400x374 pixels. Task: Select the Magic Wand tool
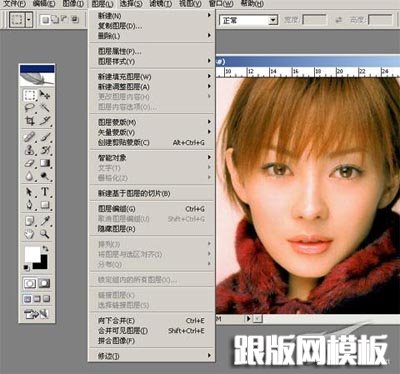click(45, 107)
